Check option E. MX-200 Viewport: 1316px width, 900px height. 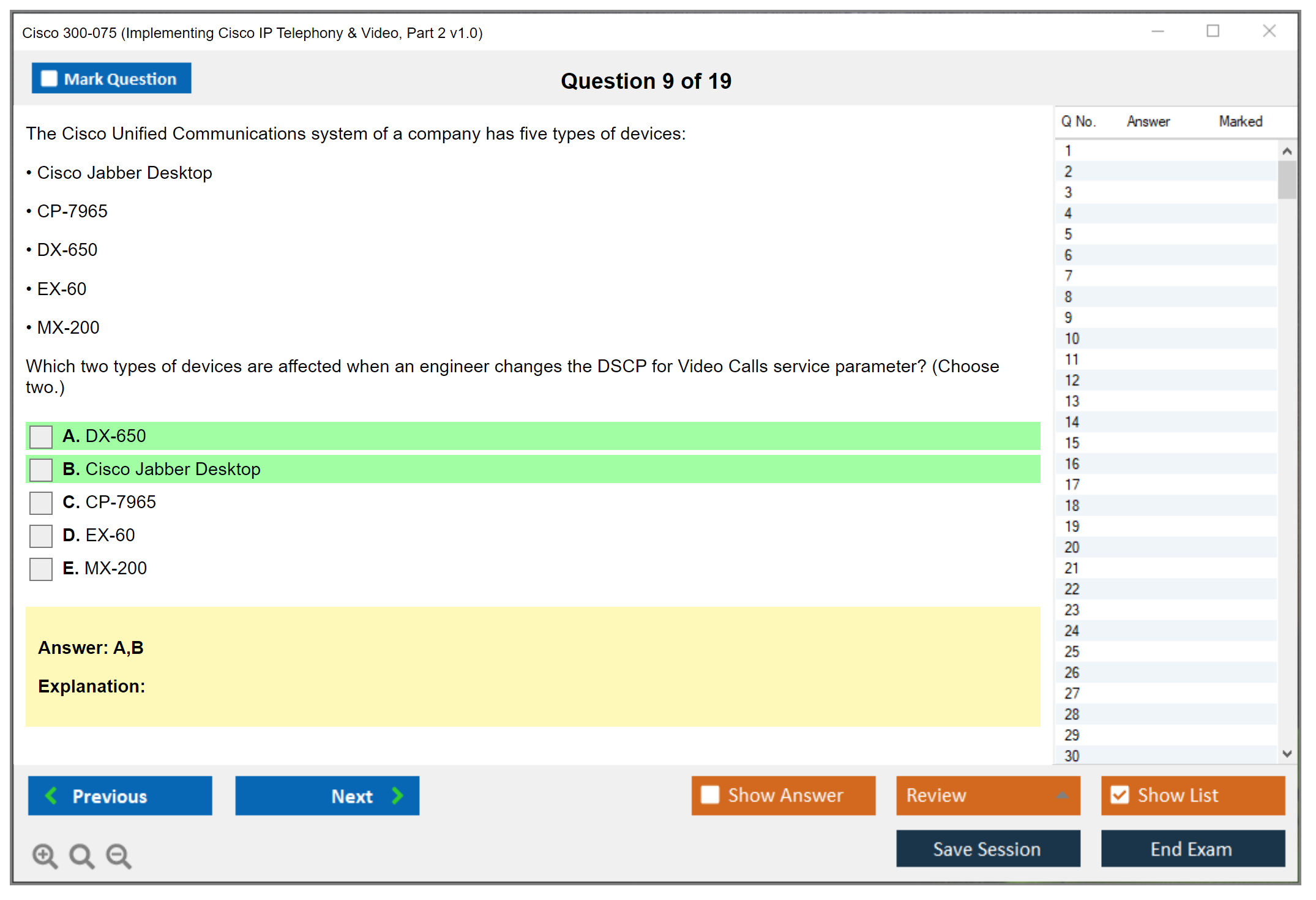tap(41, 569)
